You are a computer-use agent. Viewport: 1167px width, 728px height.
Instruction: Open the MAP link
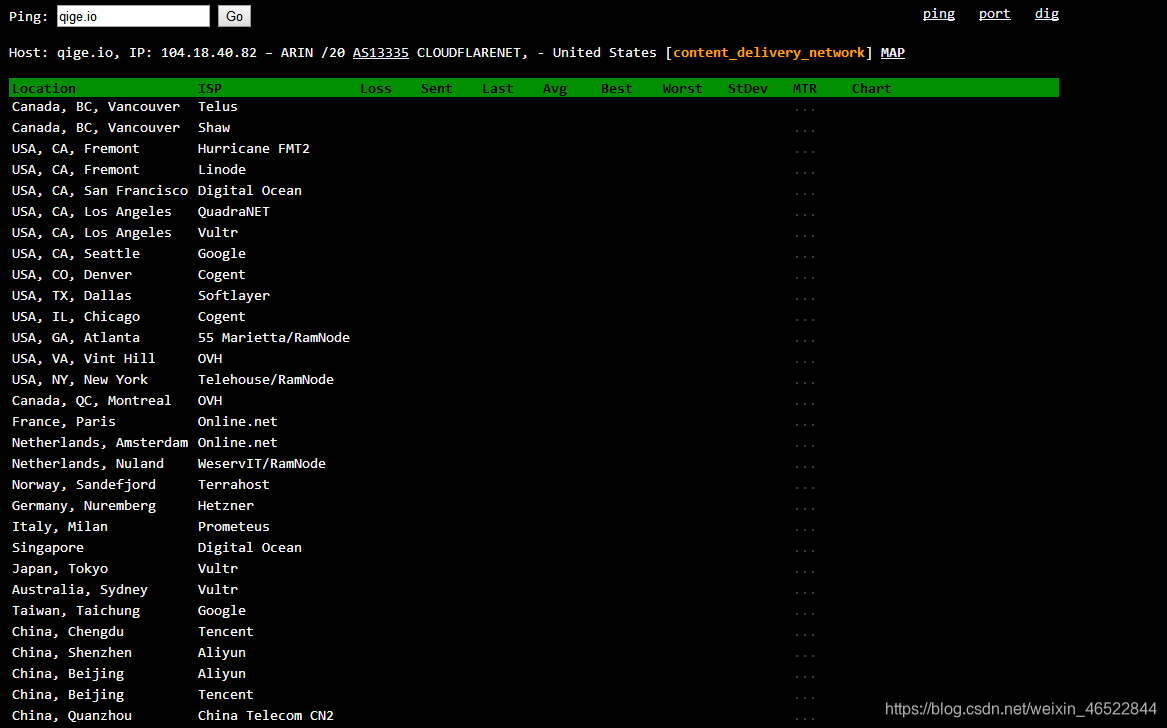tap(892, 53)
